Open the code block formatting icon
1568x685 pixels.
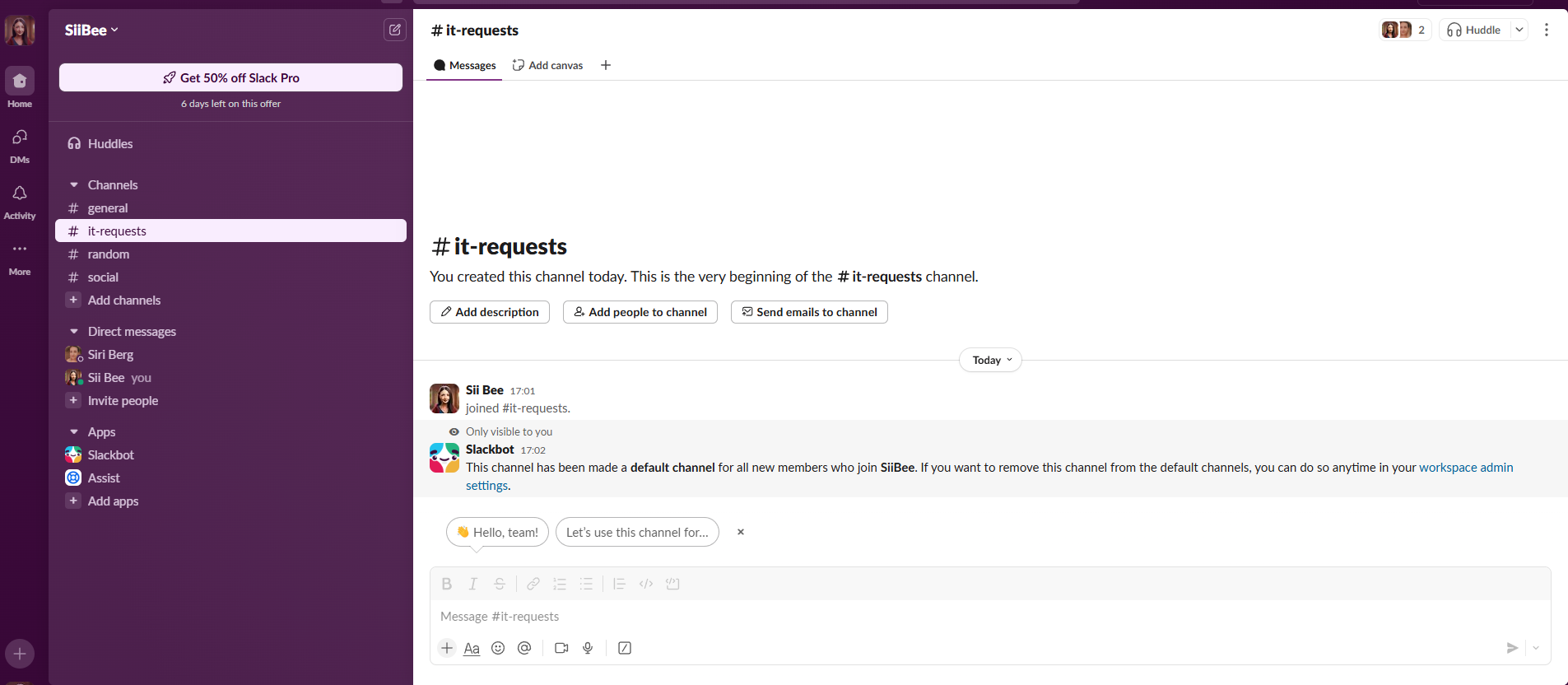pos(645,584)
